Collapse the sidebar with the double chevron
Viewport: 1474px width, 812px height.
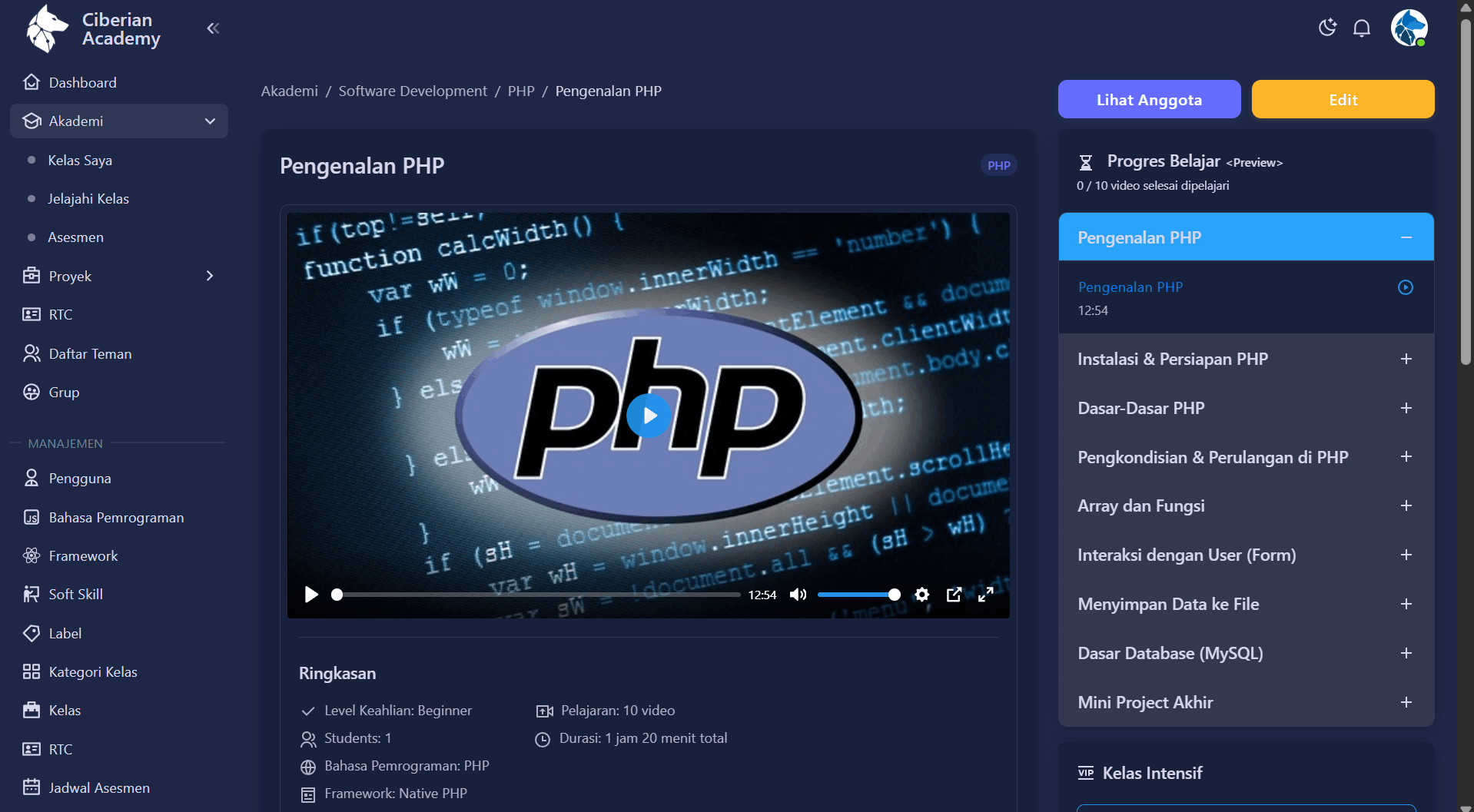tap(212, 28)
